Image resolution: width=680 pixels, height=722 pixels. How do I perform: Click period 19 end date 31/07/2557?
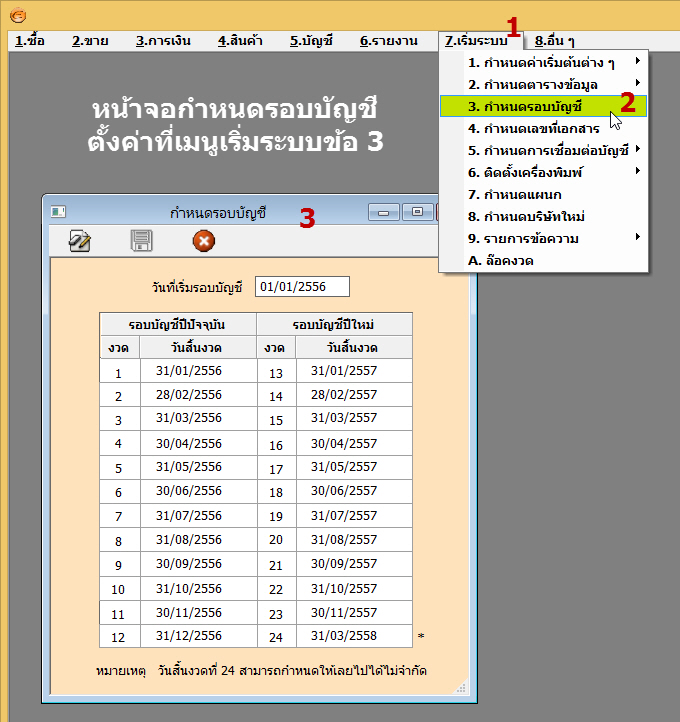[x=354, y=516]
